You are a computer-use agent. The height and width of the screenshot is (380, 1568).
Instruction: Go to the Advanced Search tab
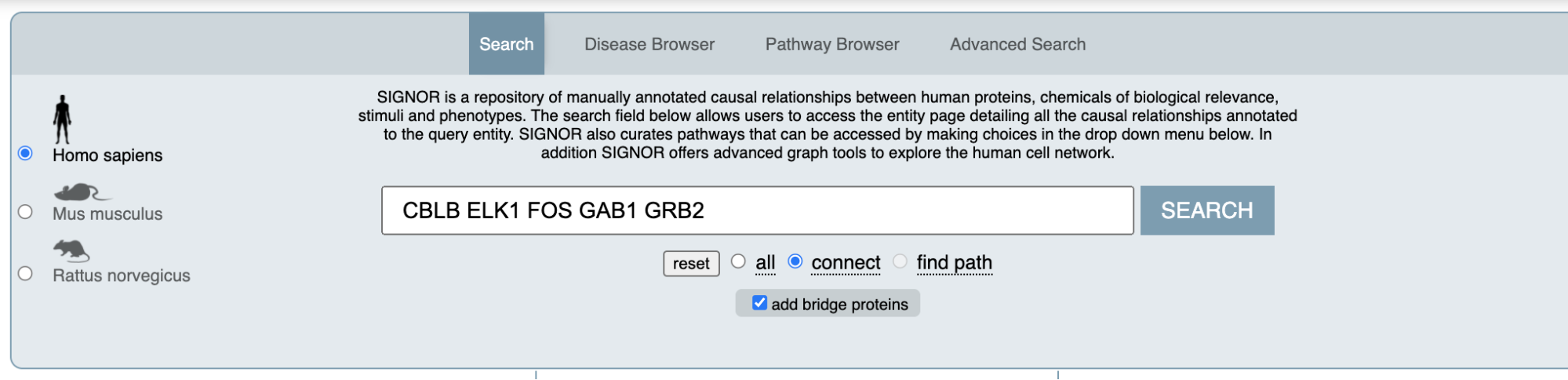tap(1018, 44)
